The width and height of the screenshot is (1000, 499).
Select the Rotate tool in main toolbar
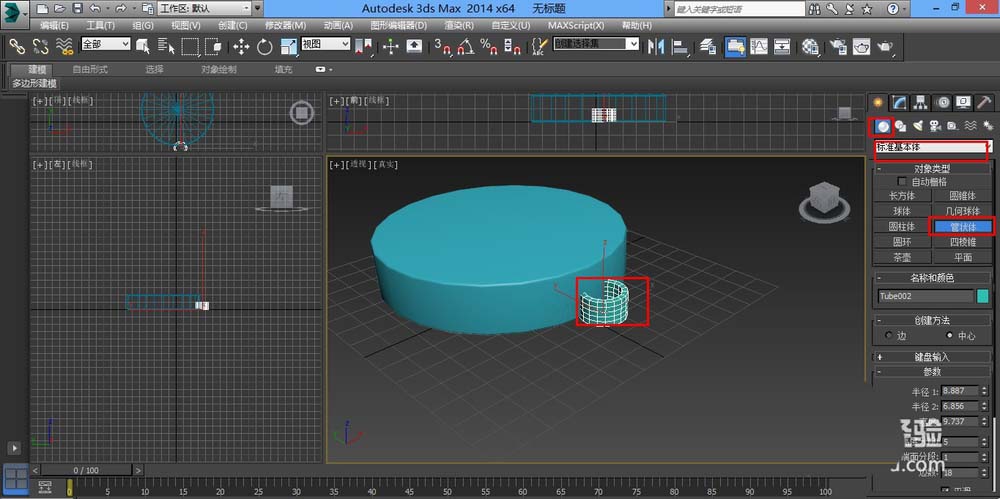click(265, 46)
